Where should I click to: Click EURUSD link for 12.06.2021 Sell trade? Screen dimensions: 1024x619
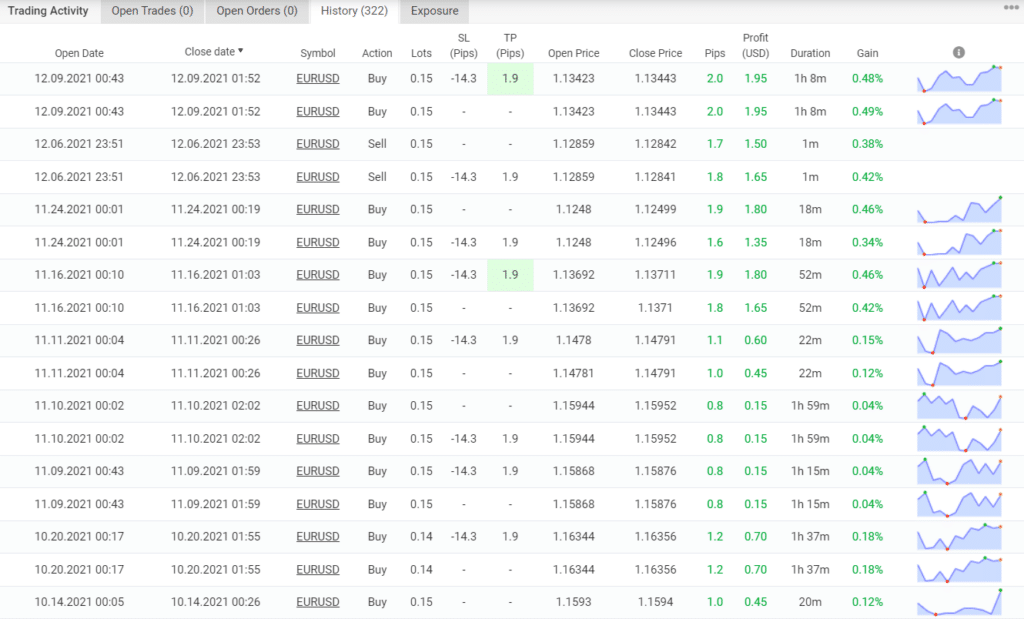point(317,144)
